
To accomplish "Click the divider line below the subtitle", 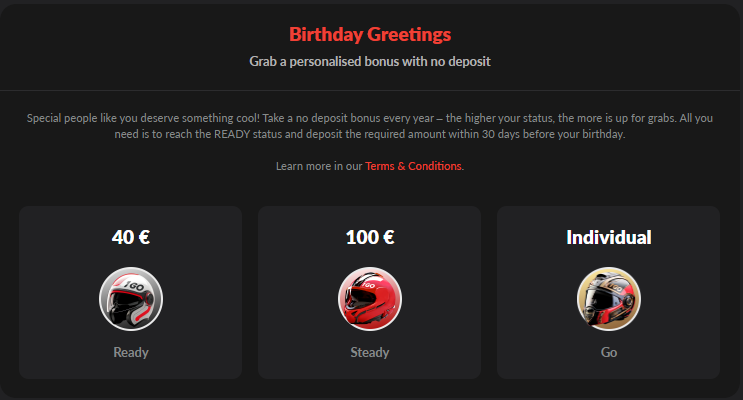I will (370, 90).
